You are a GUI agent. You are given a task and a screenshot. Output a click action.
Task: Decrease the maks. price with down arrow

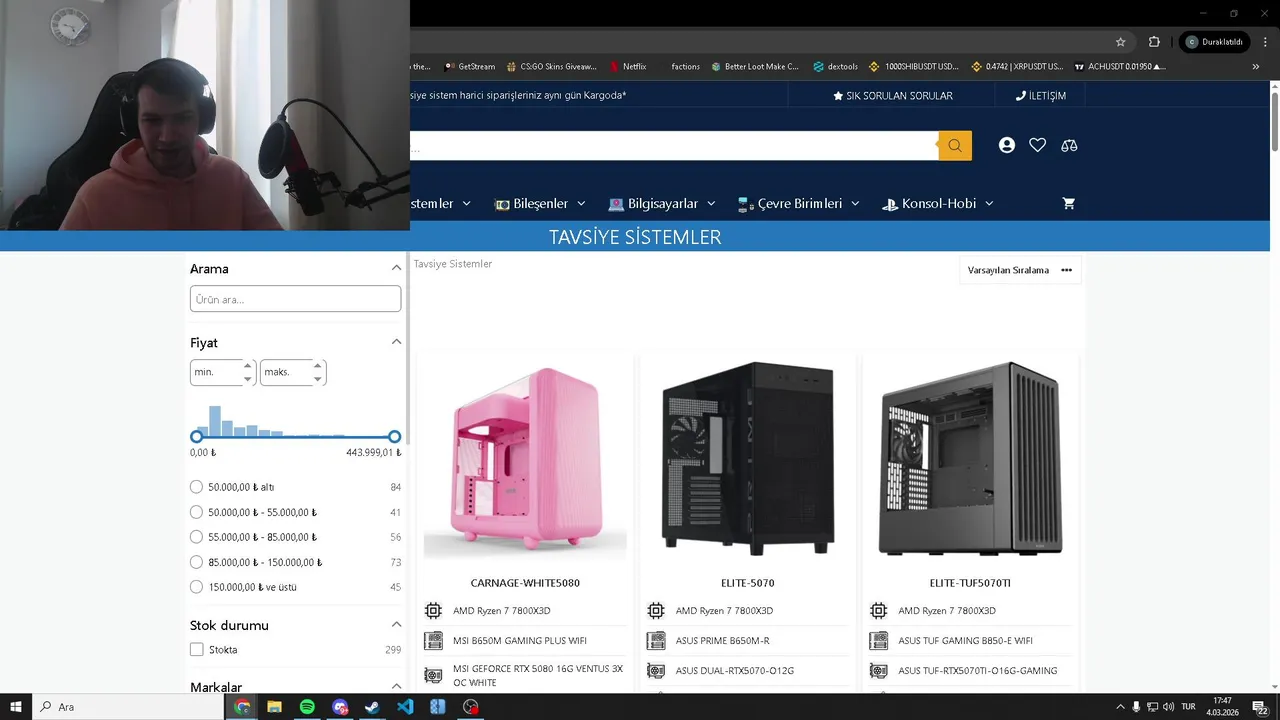[x=318, y=379]
